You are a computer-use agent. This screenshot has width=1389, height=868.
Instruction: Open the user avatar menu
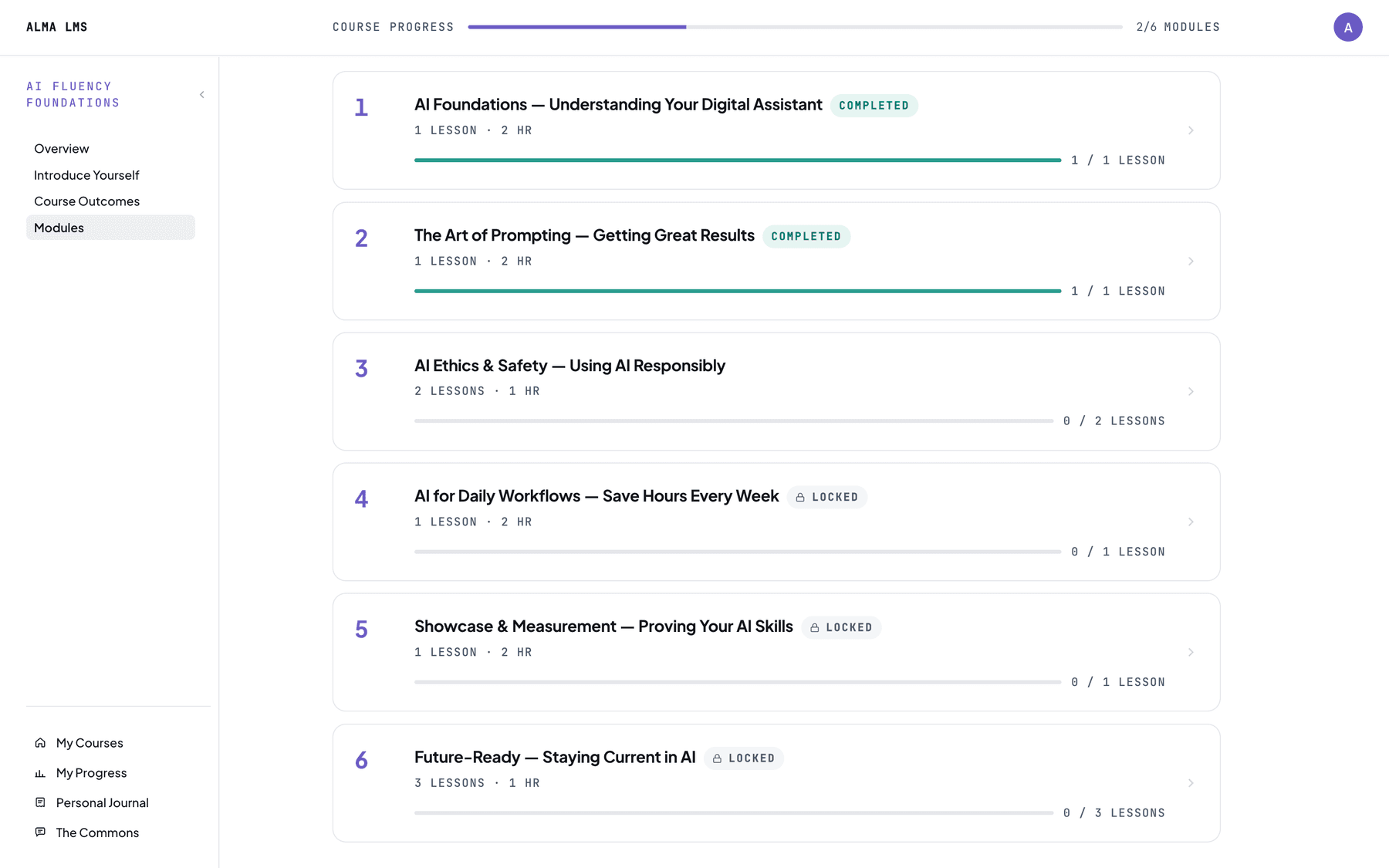(1347, 27)
